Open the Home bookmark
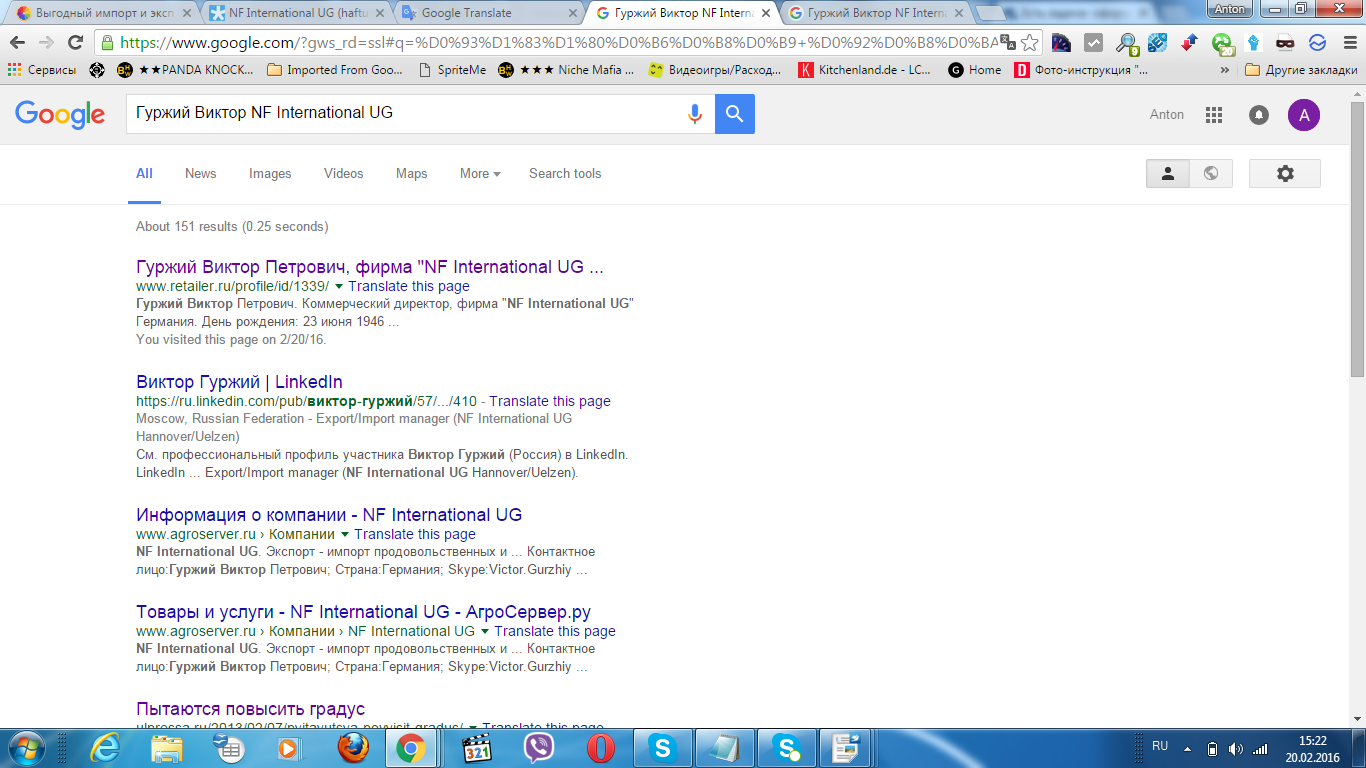Screen dimensions: 1366x768 pyautogui.click(x=975, y=70)
